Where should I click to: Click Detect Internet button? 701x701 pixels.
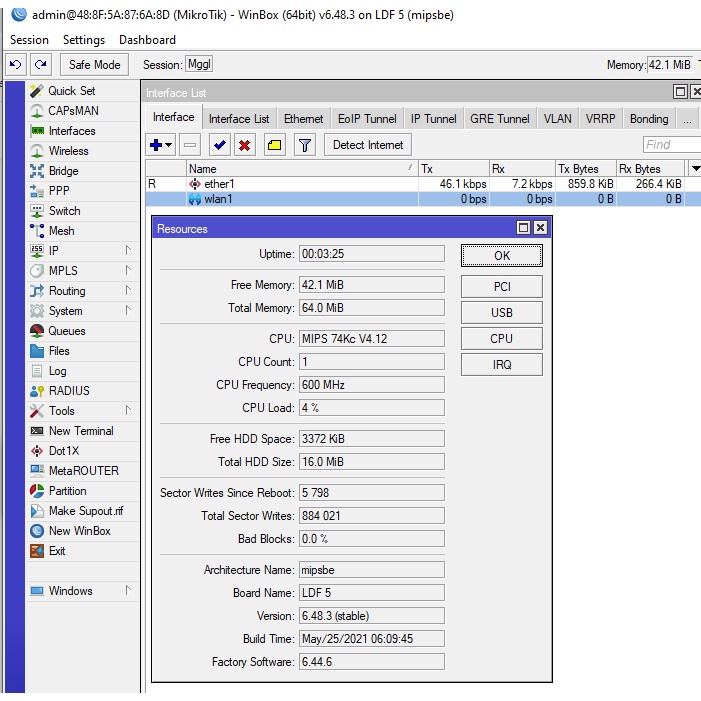click(x=367, y=145)
